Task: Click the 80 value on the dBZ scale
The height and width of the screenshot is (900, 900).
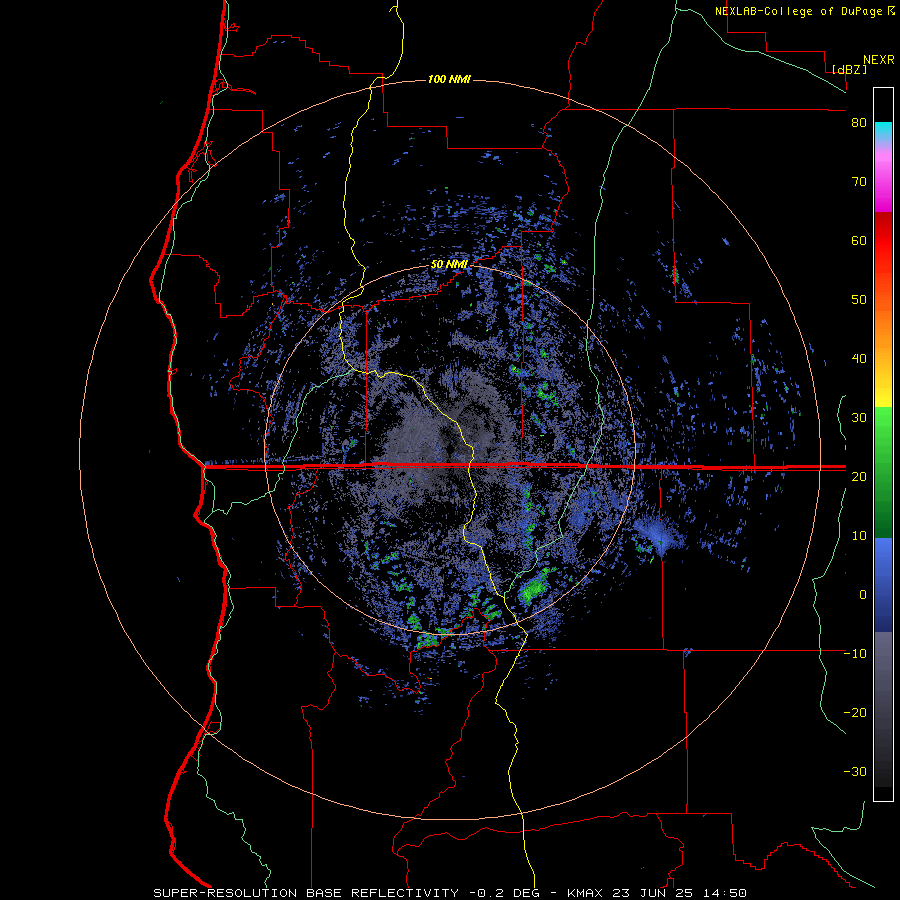Action: [x=859, y=123]
